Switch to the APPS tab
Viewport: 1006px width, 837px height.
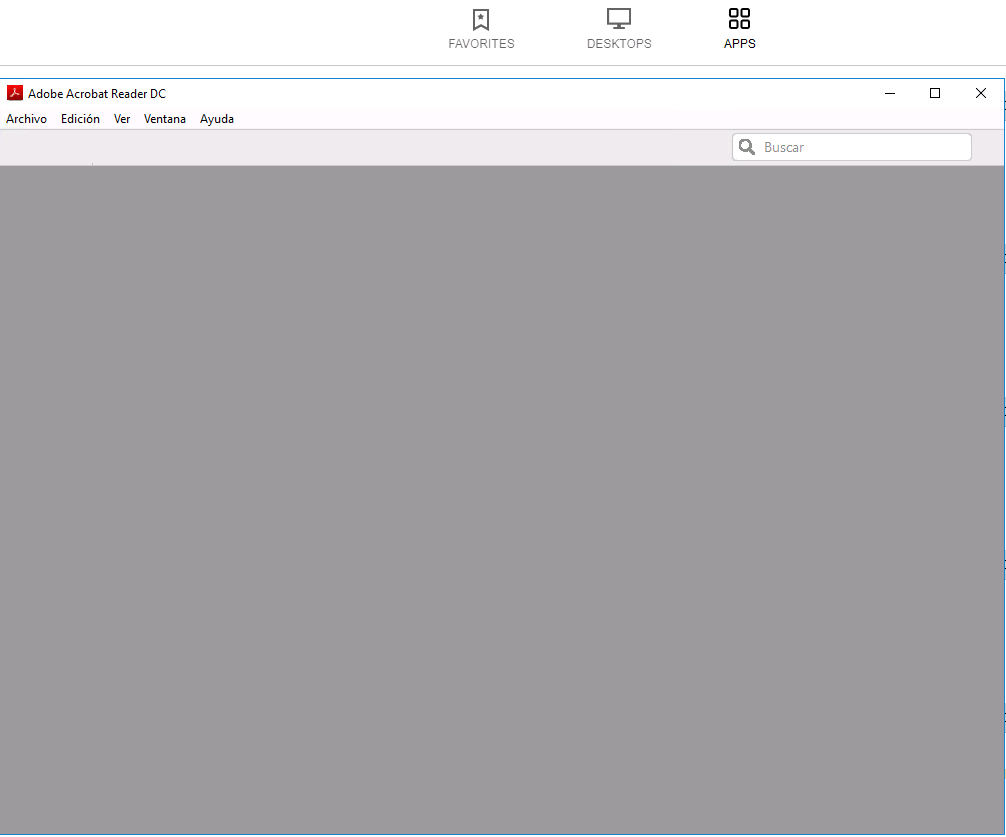[739, 43]
